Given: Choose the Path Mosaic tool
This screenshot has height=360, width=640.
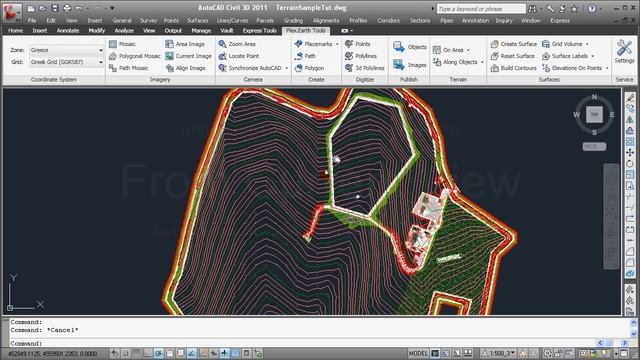Looking at the screenshot, I should click(x=129, y=68).
